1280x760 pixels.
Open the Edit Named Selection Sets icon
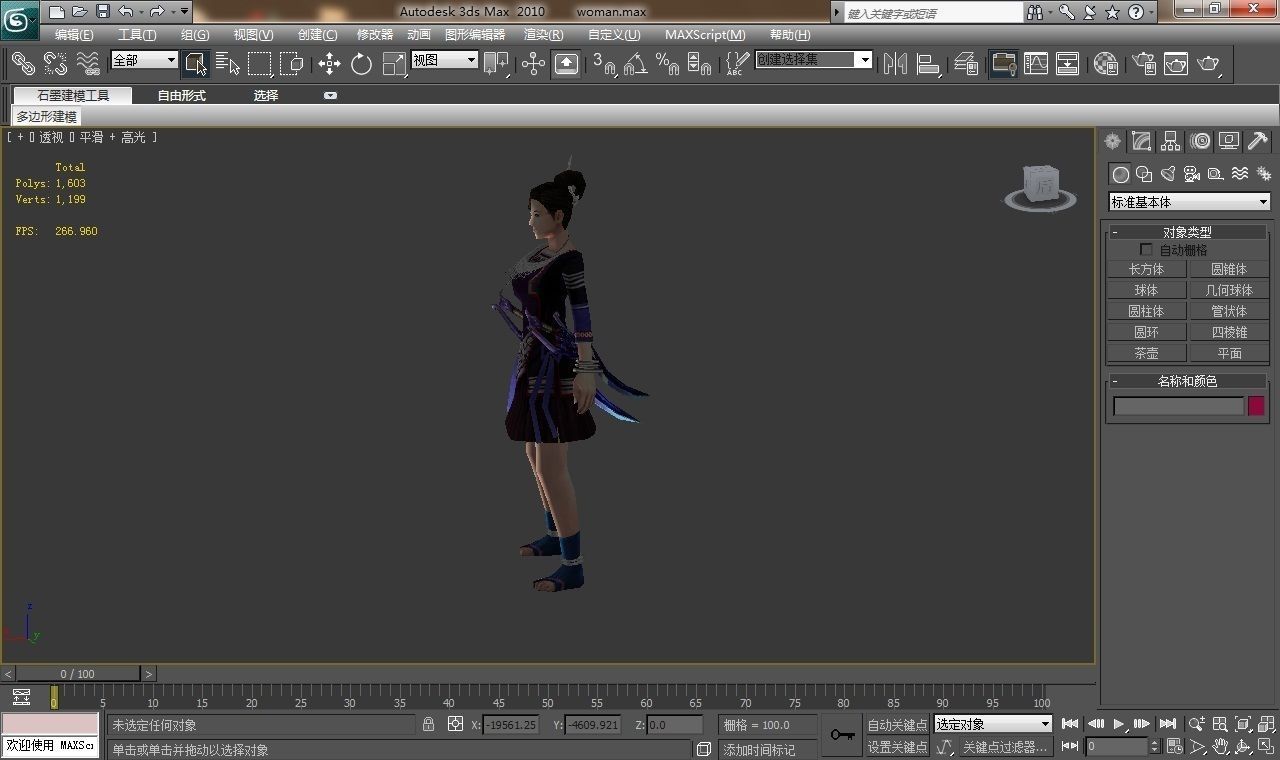tap(736, 64)
